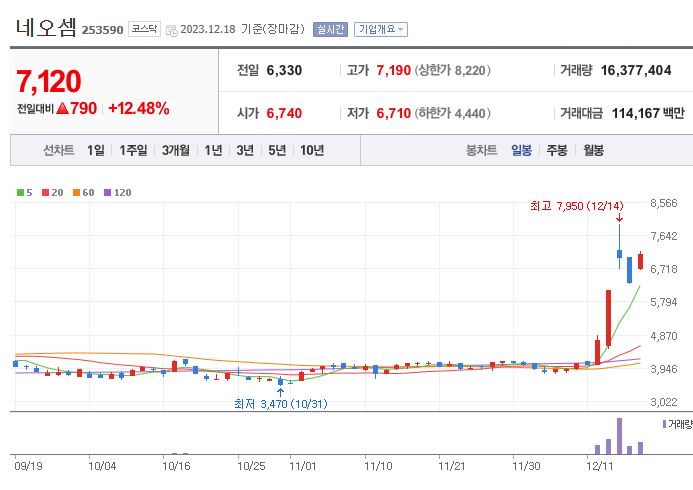Click the 실시간 real-time button
The height and width of the screenshot is (490, 693).
[330, 30]
